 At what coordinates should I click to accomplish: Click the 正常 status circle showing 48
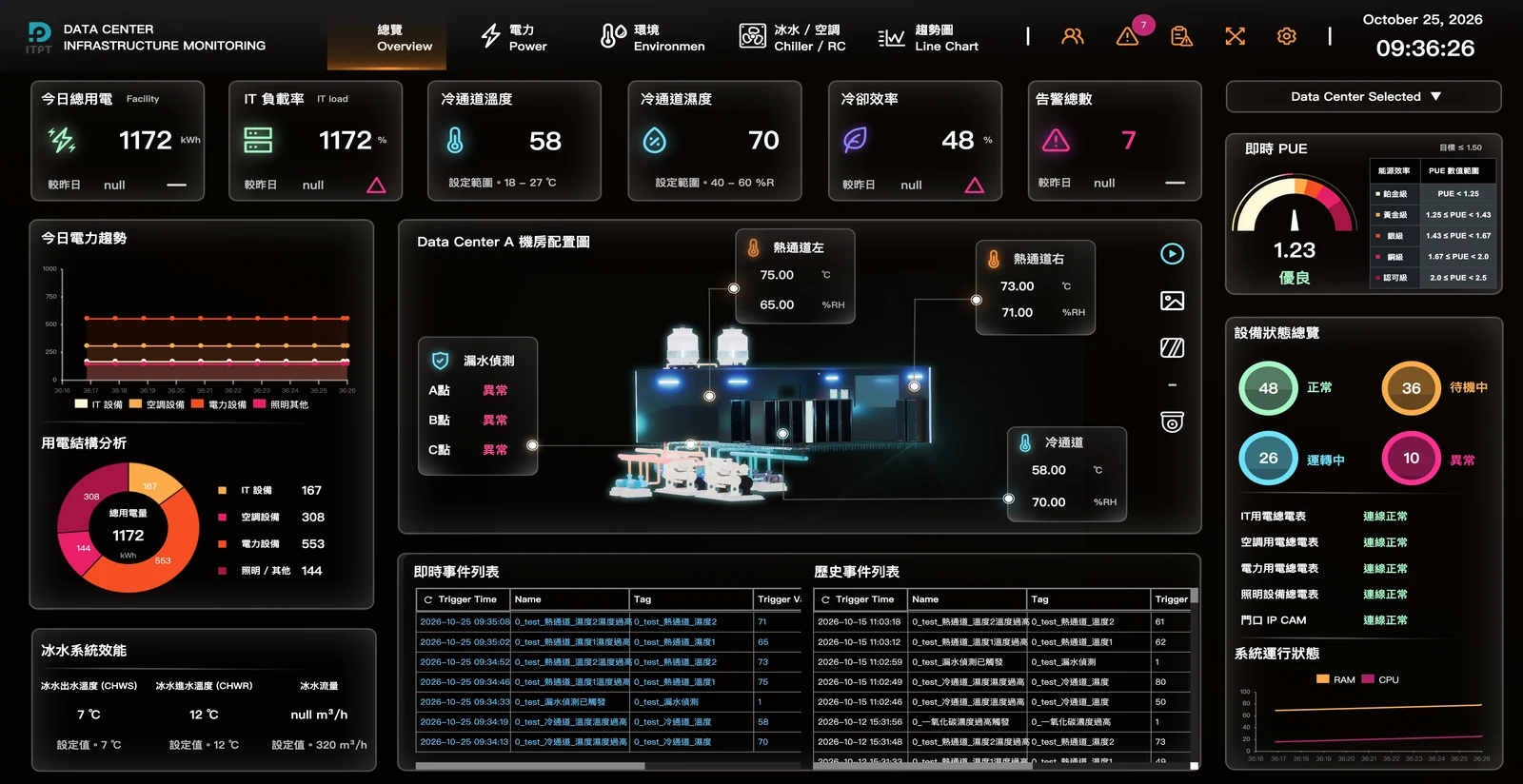(1268, 388)
